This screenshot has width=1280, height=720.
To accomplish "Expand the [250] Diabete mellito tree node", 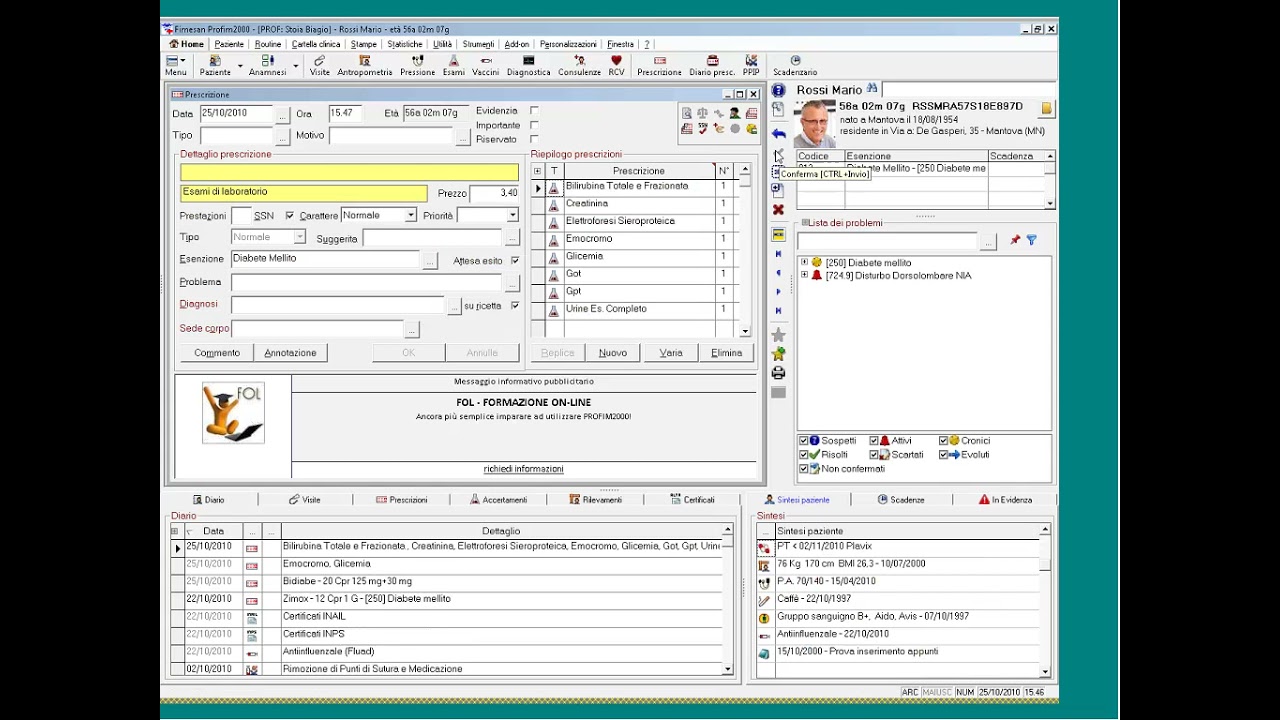I will click(804, 262).
